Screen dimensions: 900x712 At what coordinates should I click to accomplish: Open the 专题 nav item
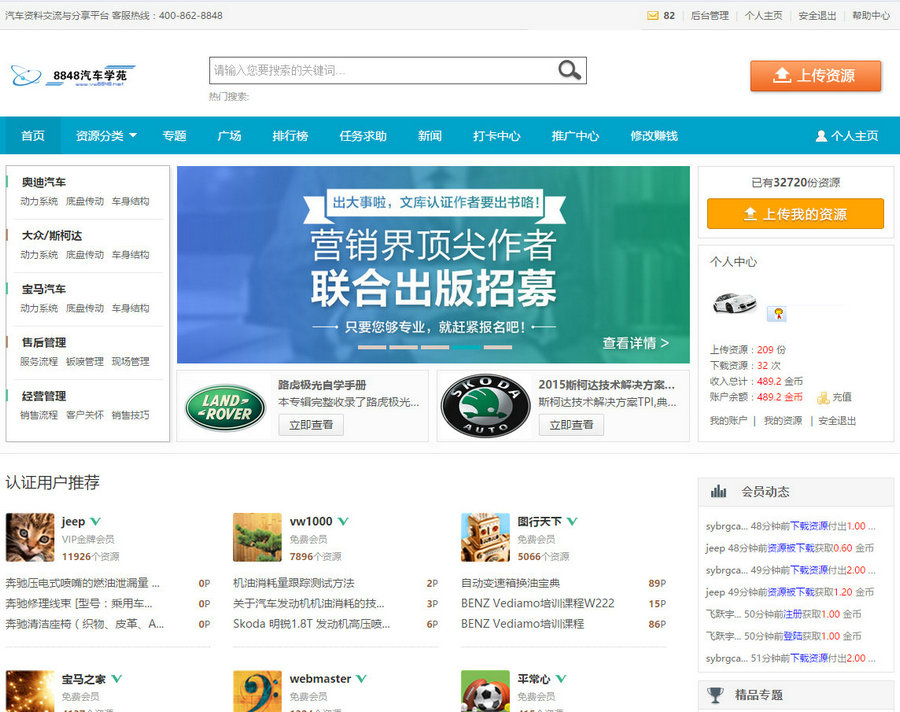(174, 136)
